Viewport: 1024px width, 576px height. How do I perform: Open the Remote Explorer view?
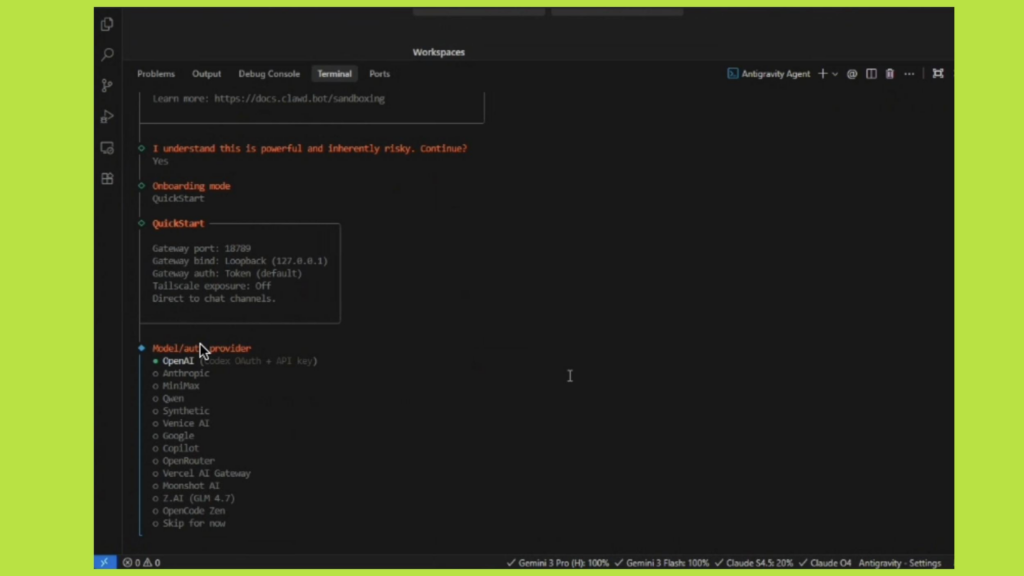pyautogui.click(x=107, y=148)
